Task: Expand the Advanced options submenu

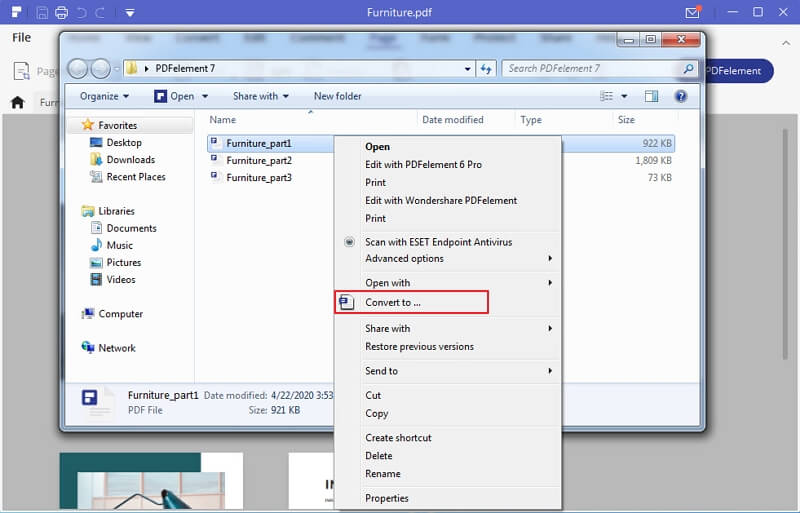Action: tap(448, 258)
